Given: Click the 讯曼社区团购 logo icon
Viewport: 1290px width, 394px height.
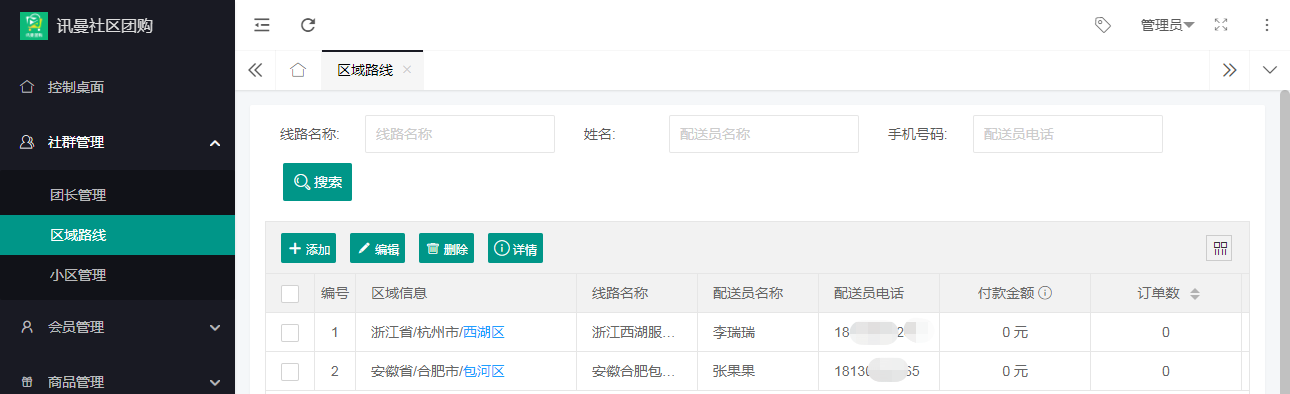Looking at the screenshot, I should [34, 25].
